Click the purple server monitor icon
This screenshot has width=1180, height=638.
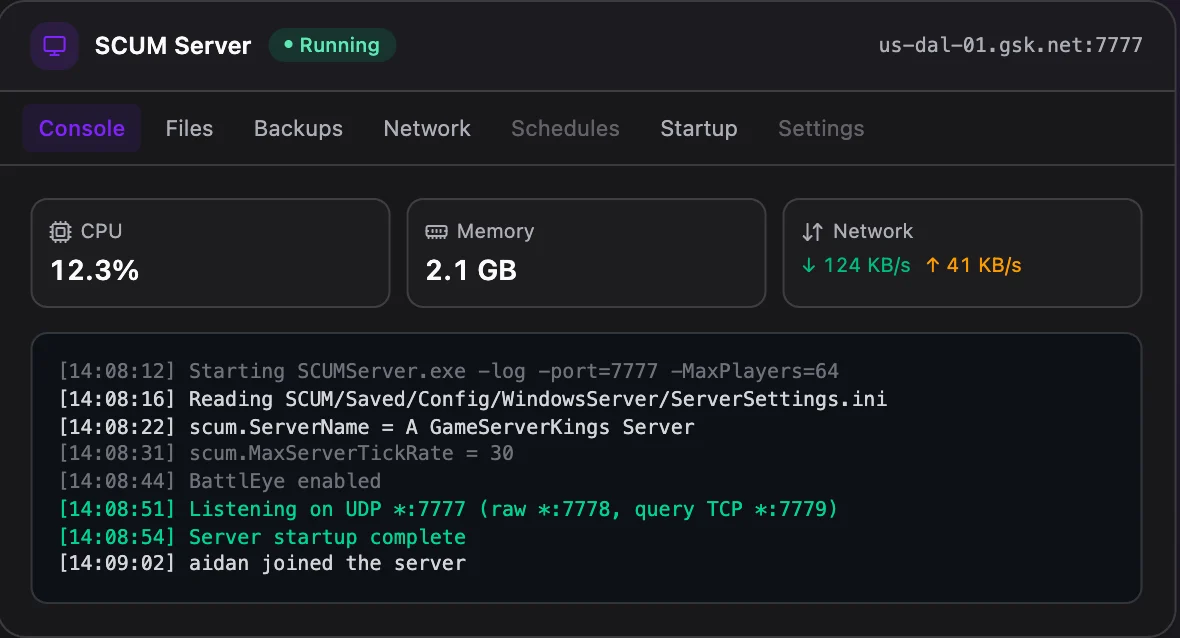click(54, 46)
